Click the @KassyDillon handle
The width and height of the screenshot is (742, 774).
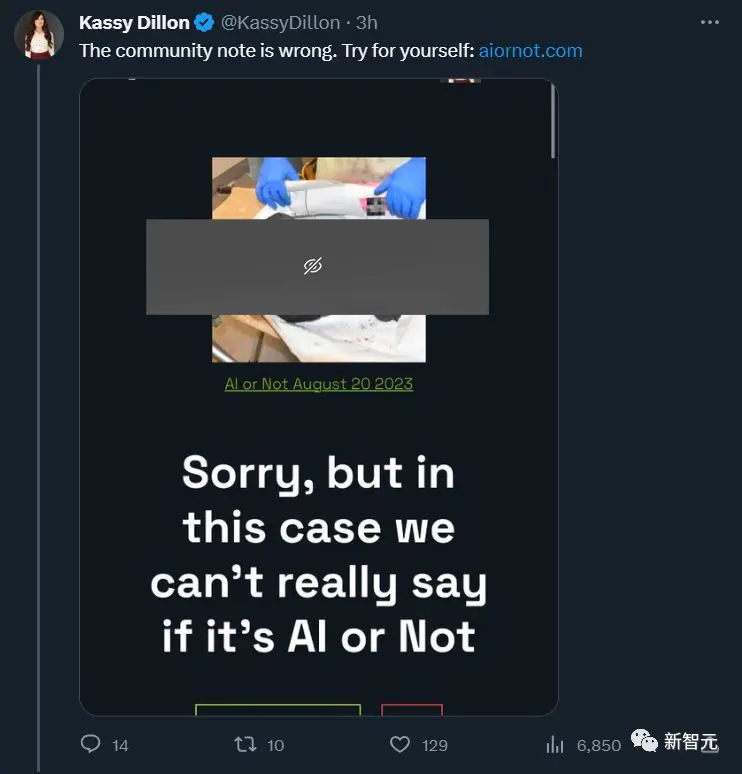[x=280, y=22]
